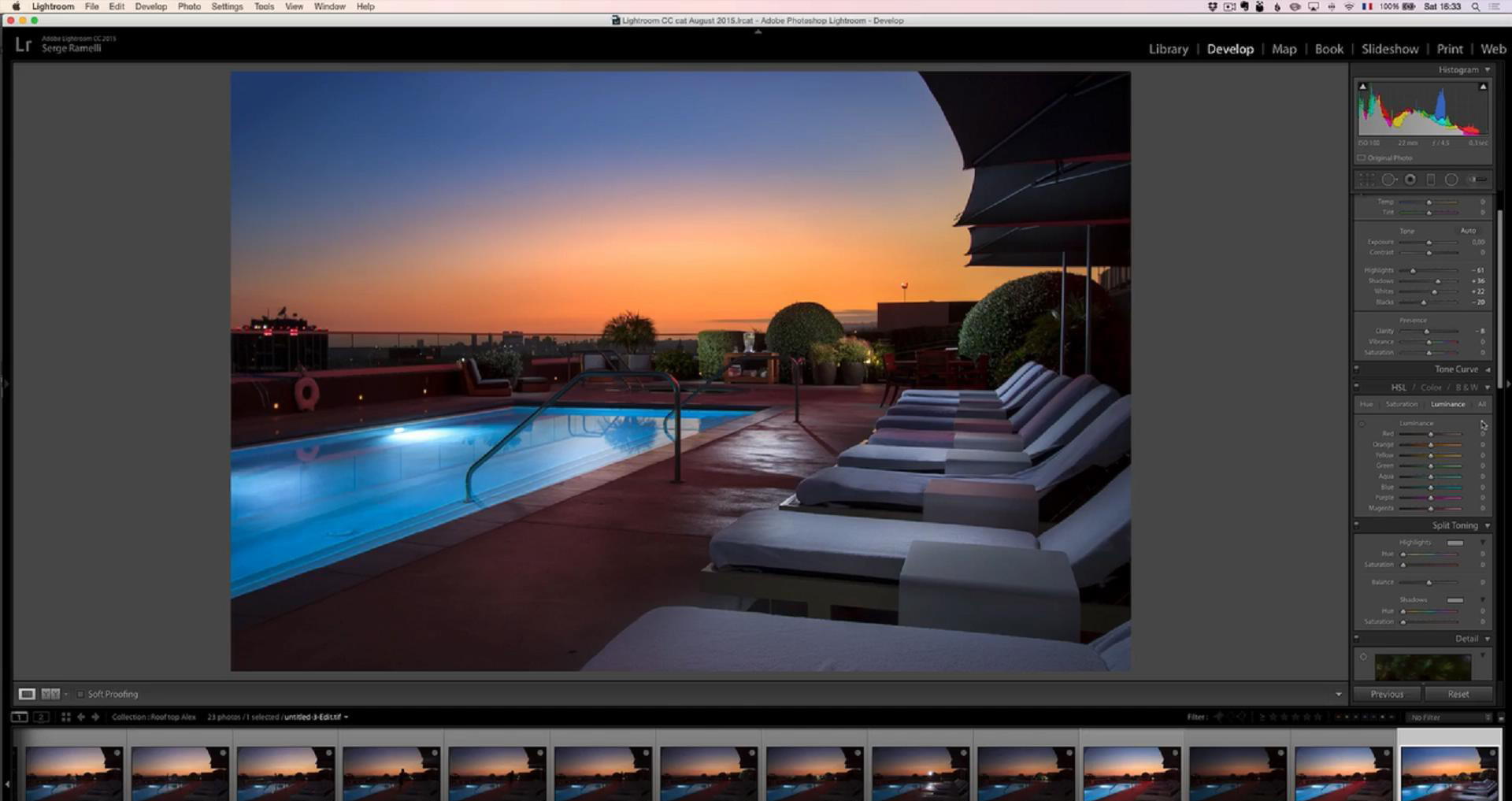Screen dimensions: 1512x801
Task: Tick the Original Photo checkbox
Action: coord(1361,158)
